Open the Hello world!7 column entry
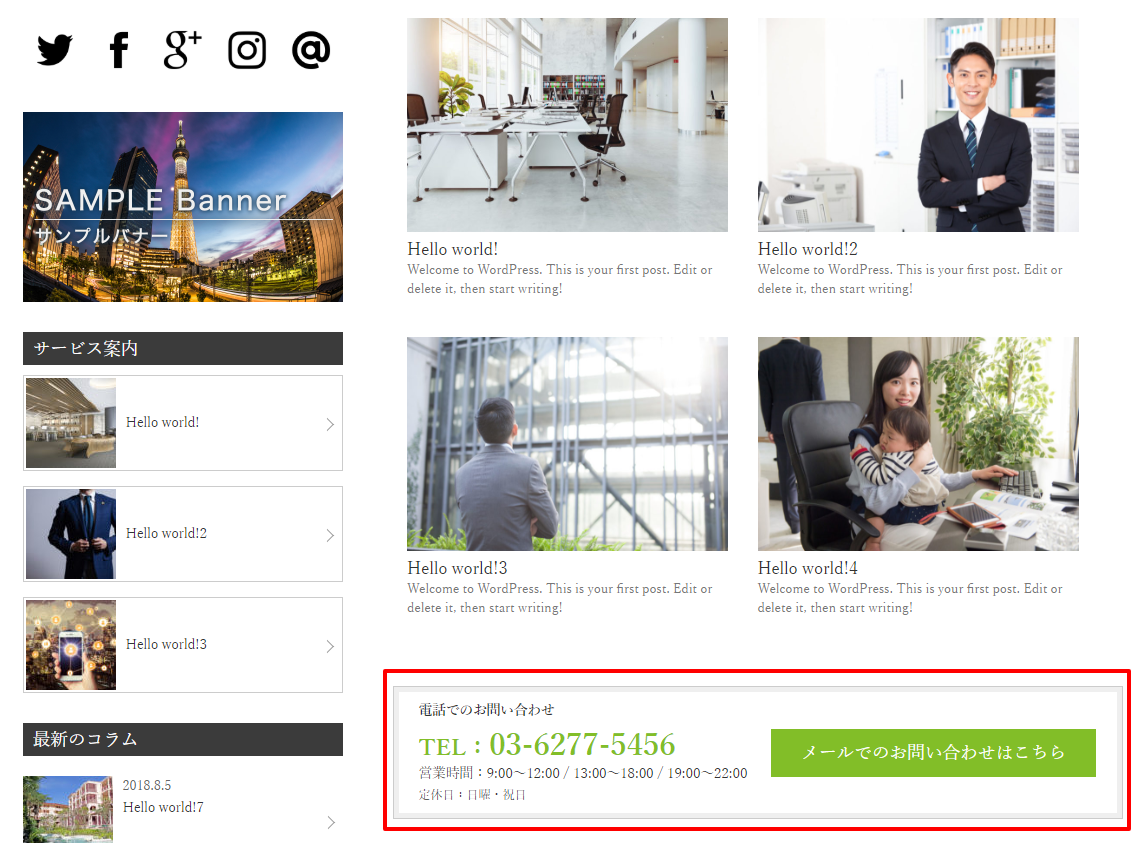Image resolution: width=1134 pixels, height=843 pixels. (183, 808)
